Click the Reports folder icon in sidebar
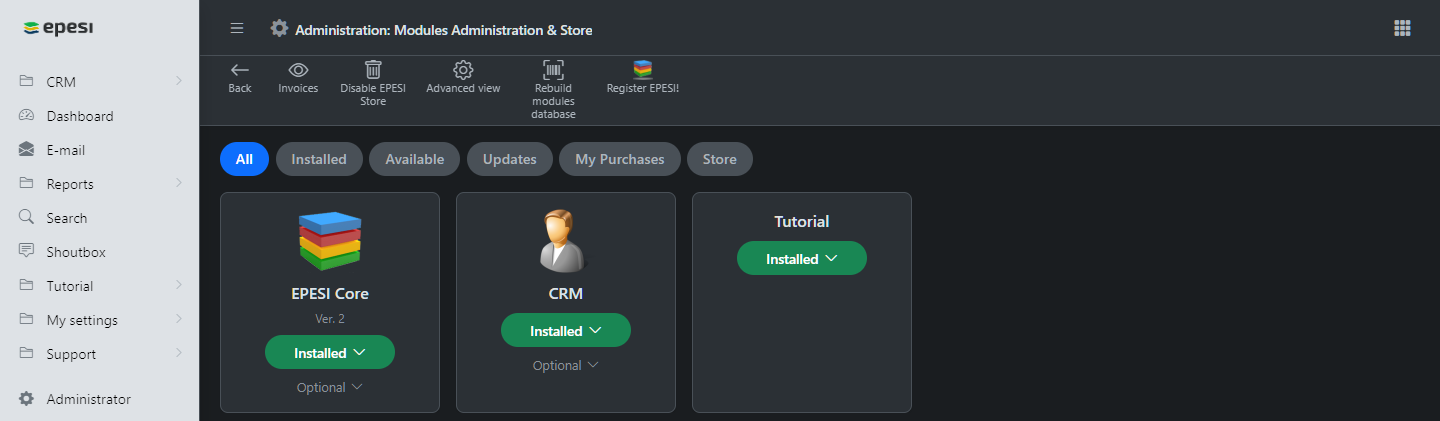This screenshot has width=1440, height=421. [x=27, y=183]
